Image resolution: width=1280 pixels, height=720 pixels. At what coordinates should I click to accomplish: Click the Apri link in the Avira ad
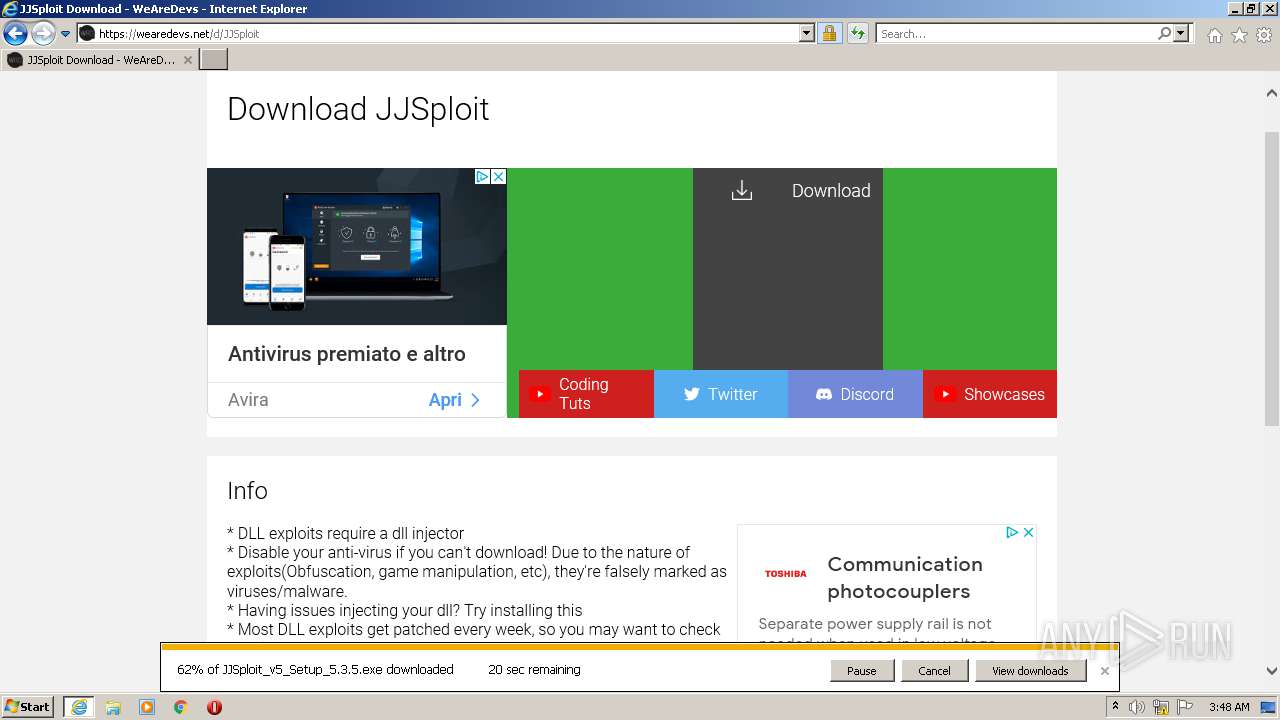pyautogui.click(x=454, y=400)
